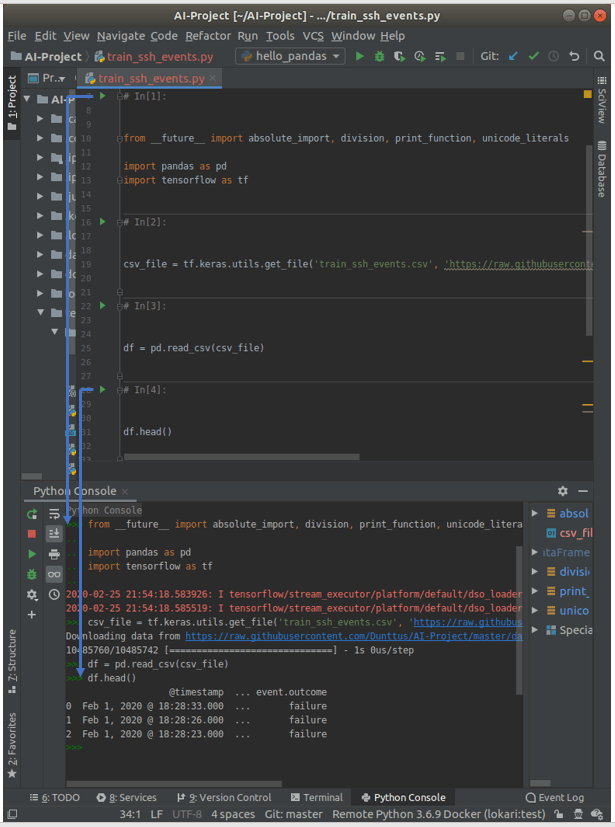Click the Debug bug icon in top toolbar
This screenshot has width=615, height=827.
point(379,57)
